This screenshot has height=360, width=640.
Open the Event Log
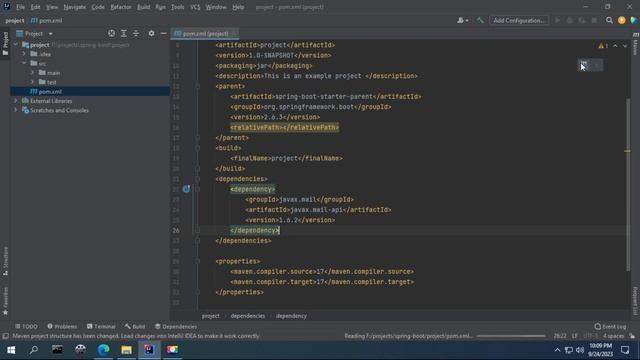[x=610, y=327]
